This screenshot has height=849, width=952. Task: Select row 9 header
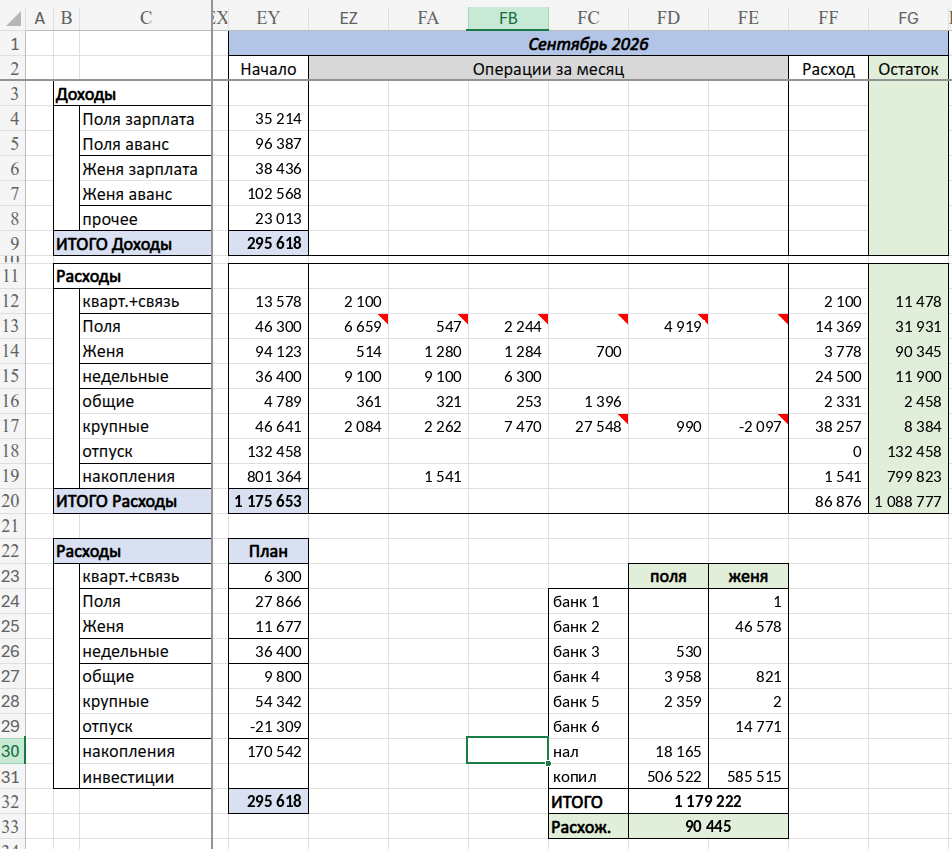[12, 244]
